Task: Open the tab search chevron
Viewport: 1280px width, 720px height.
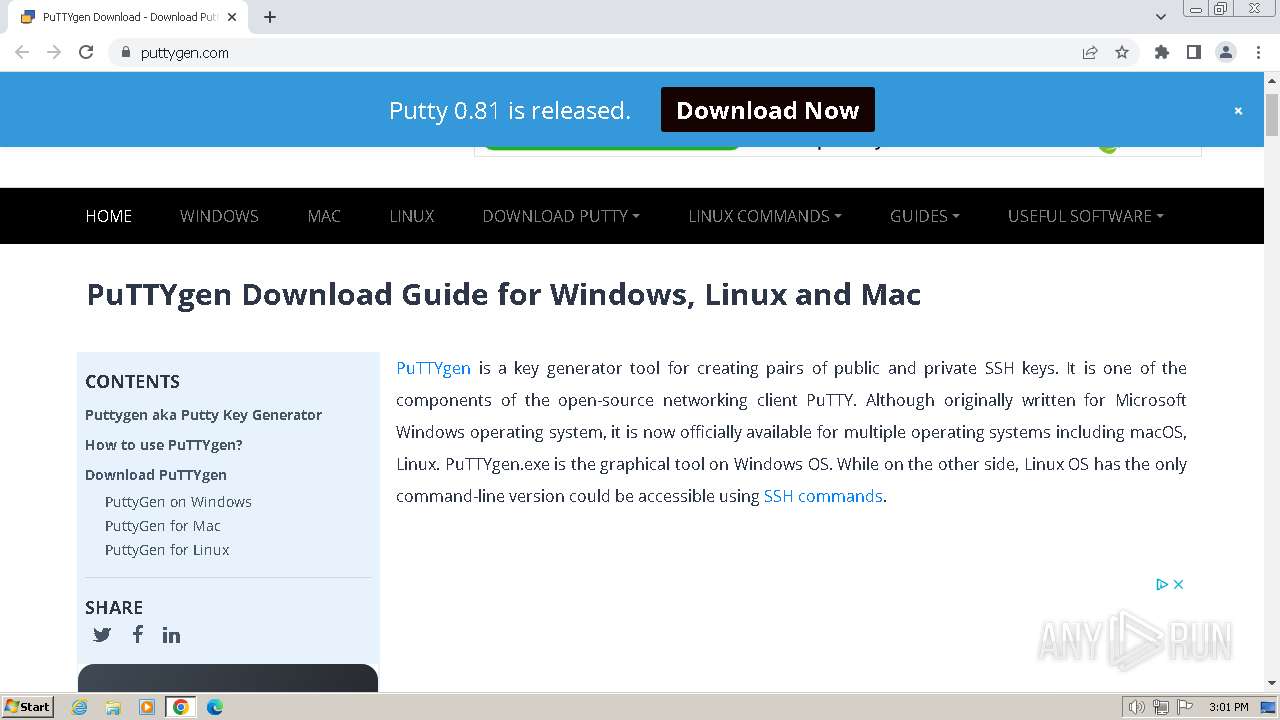Action: coord(1161,17)
